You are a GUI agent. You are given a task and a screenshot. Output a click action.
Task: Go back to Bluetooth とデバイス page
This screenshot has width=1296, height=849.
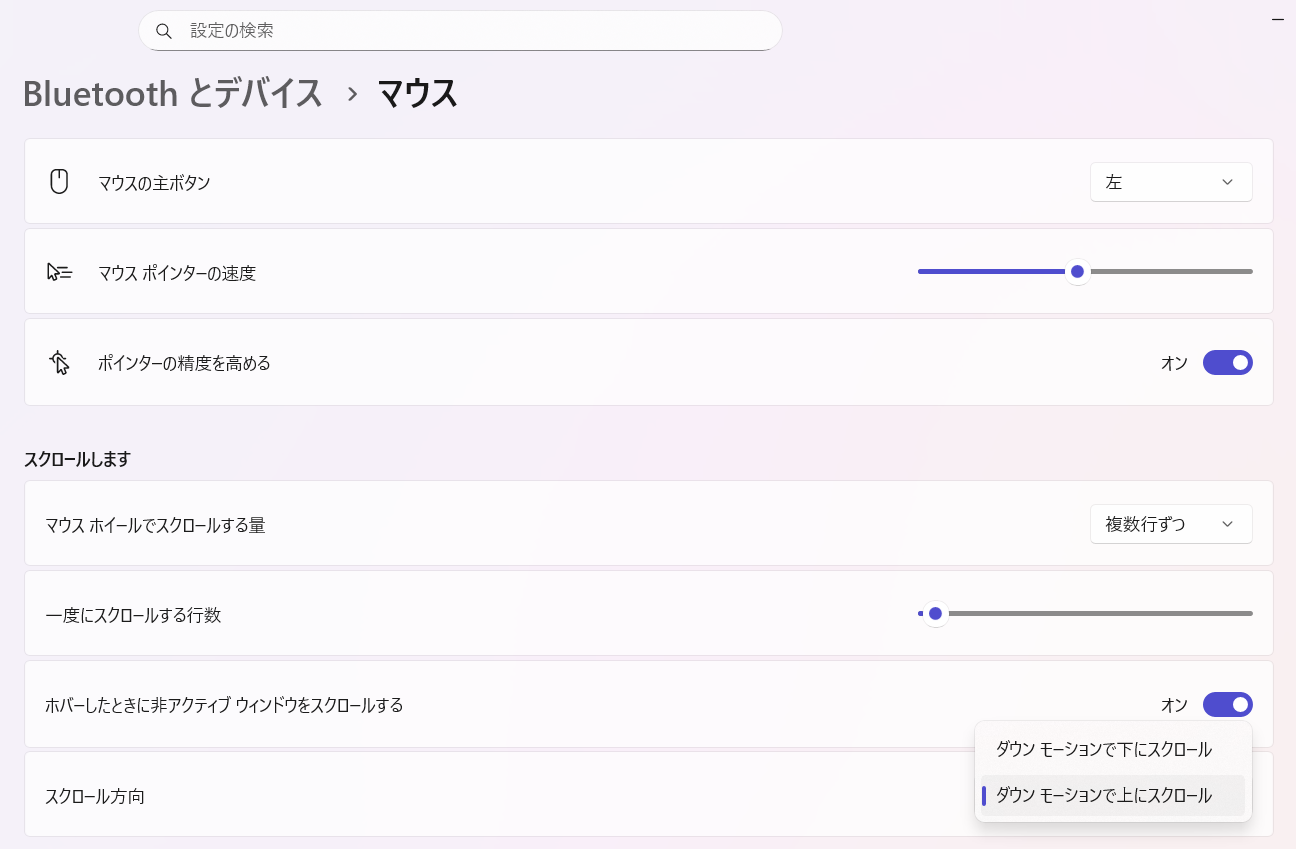pyautogui.click(x=172, y=94)
